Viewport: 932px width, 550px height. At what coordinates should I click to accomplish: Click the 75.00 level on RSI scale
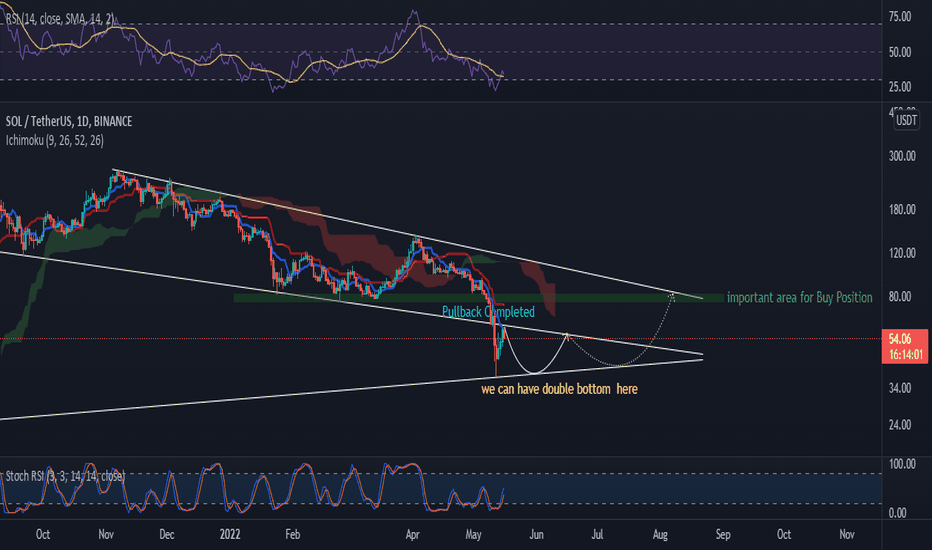tap(900, 17)
